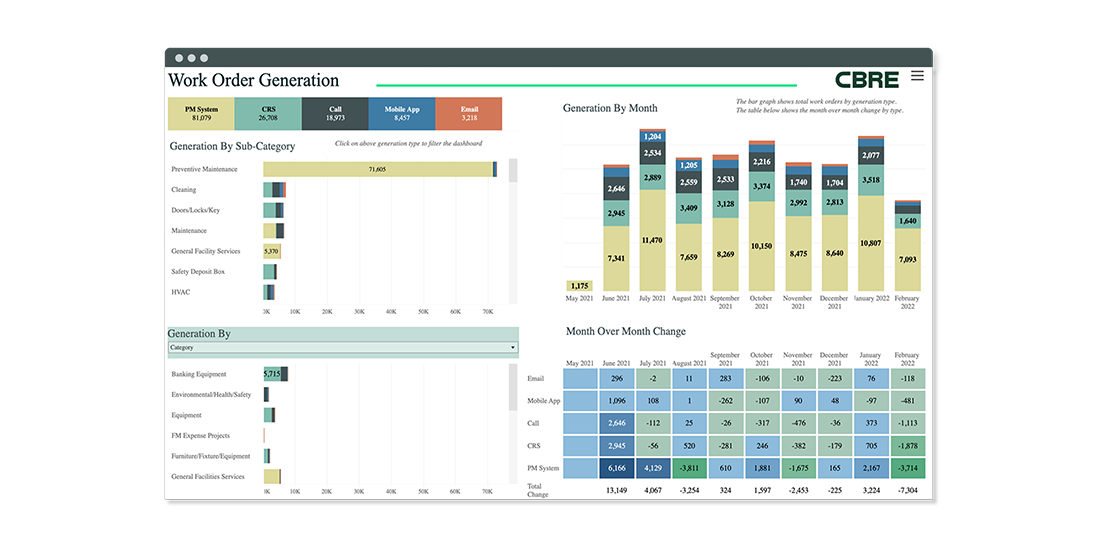The height and width of the screenshot is (552, 1104).
Task: Click the CBRE logo
Action: point(867,80)
